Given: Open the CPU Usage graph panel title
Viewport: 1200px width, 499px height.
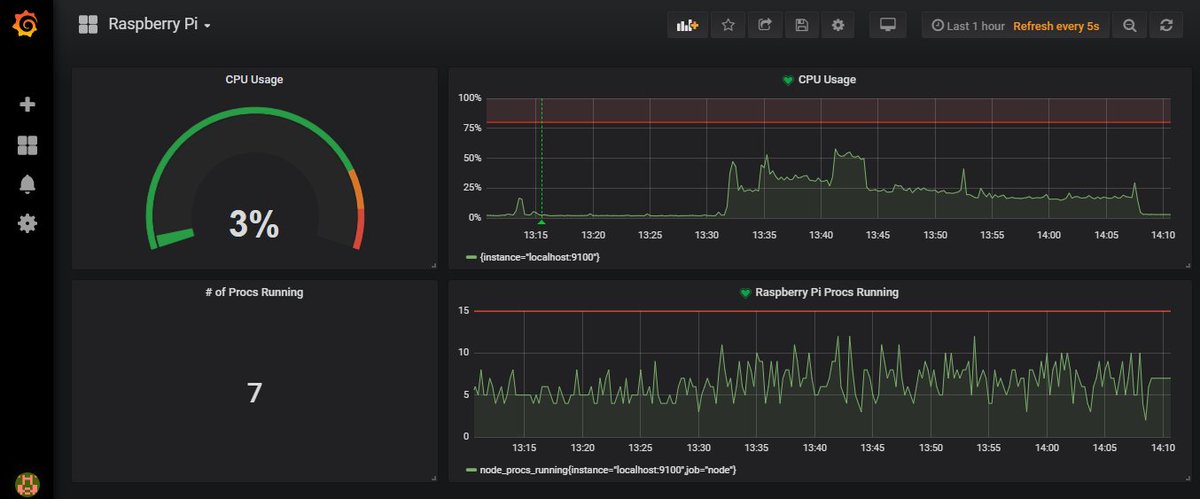Looking at the screenshot, I should pyautogui.click(x=827, y=79).
